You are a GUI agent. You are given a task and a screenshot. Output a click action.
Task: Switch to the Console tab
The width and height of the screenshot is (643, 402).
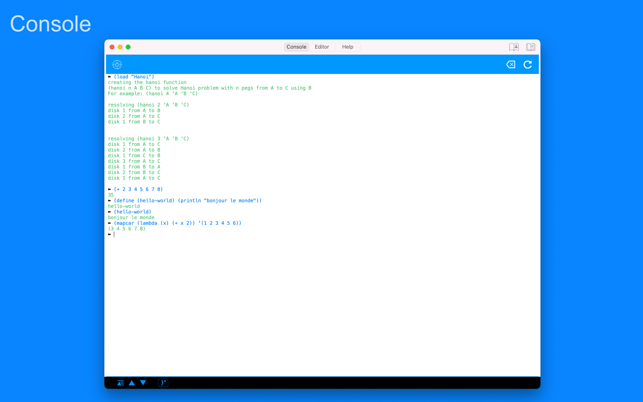(x=296, y=47)
